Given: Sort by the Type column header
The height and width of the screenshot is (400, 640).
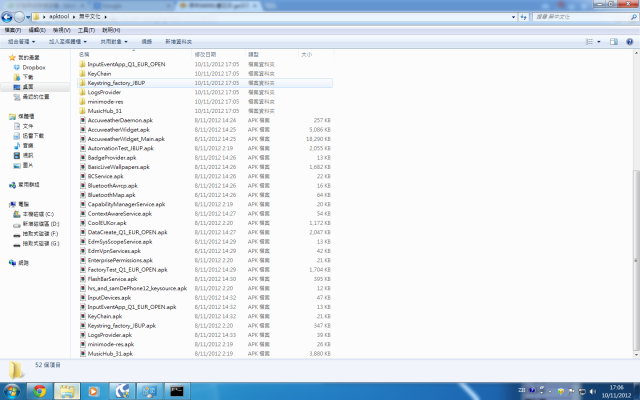Looking at the screenshot, I should (x=271, y=54).
